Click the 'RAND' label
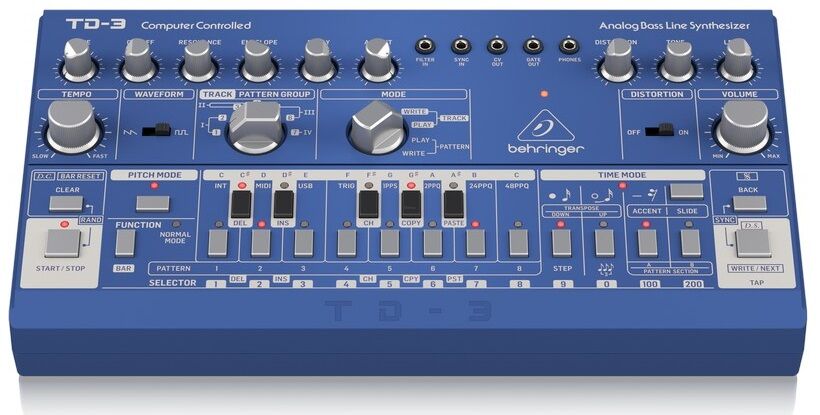Viewport: 820px width, 415px height. [90, 220]
